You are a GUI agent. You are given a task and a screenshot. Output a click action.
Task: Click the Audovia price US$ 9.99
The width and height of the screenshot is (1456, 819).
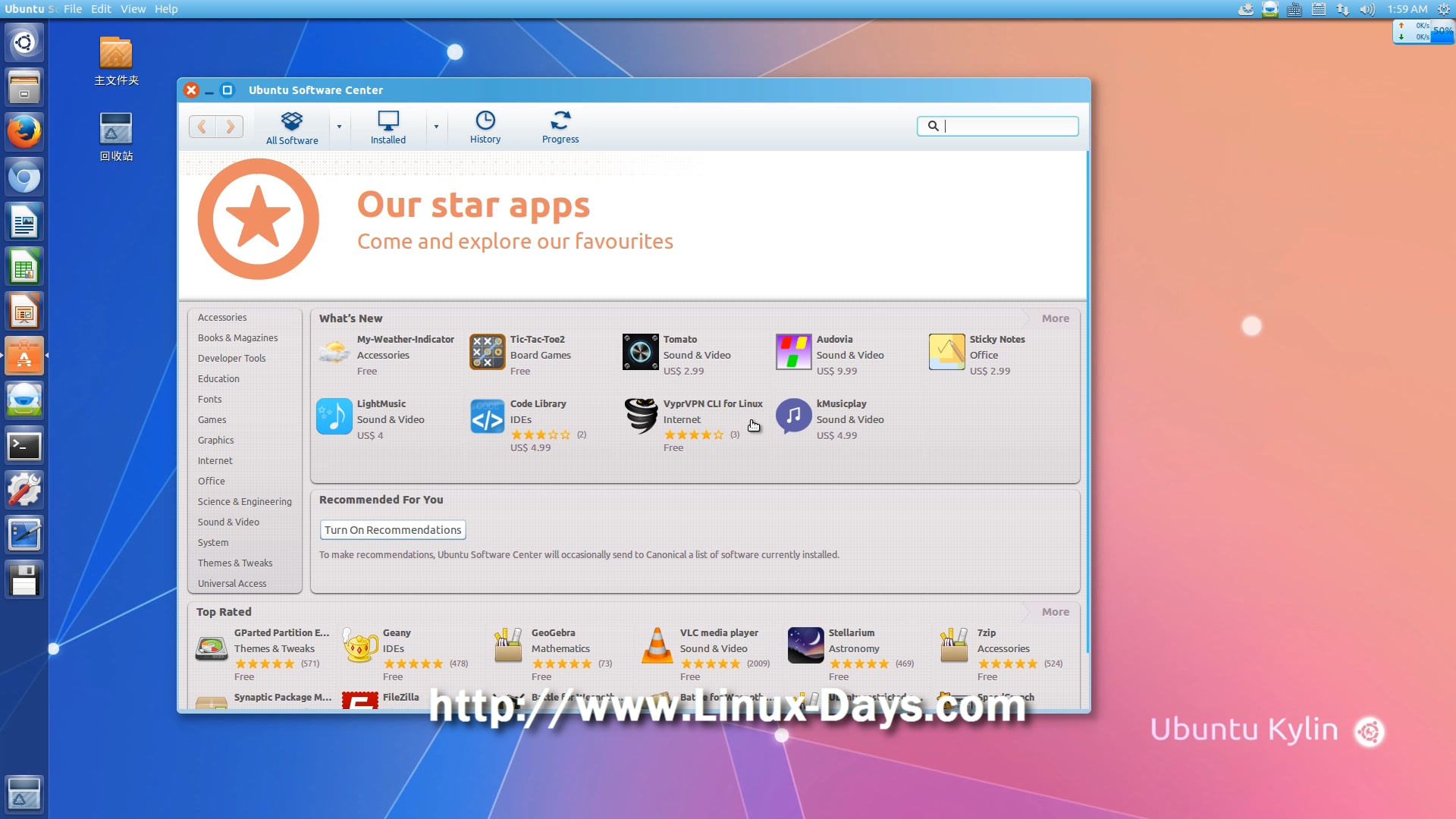[836, 371]
